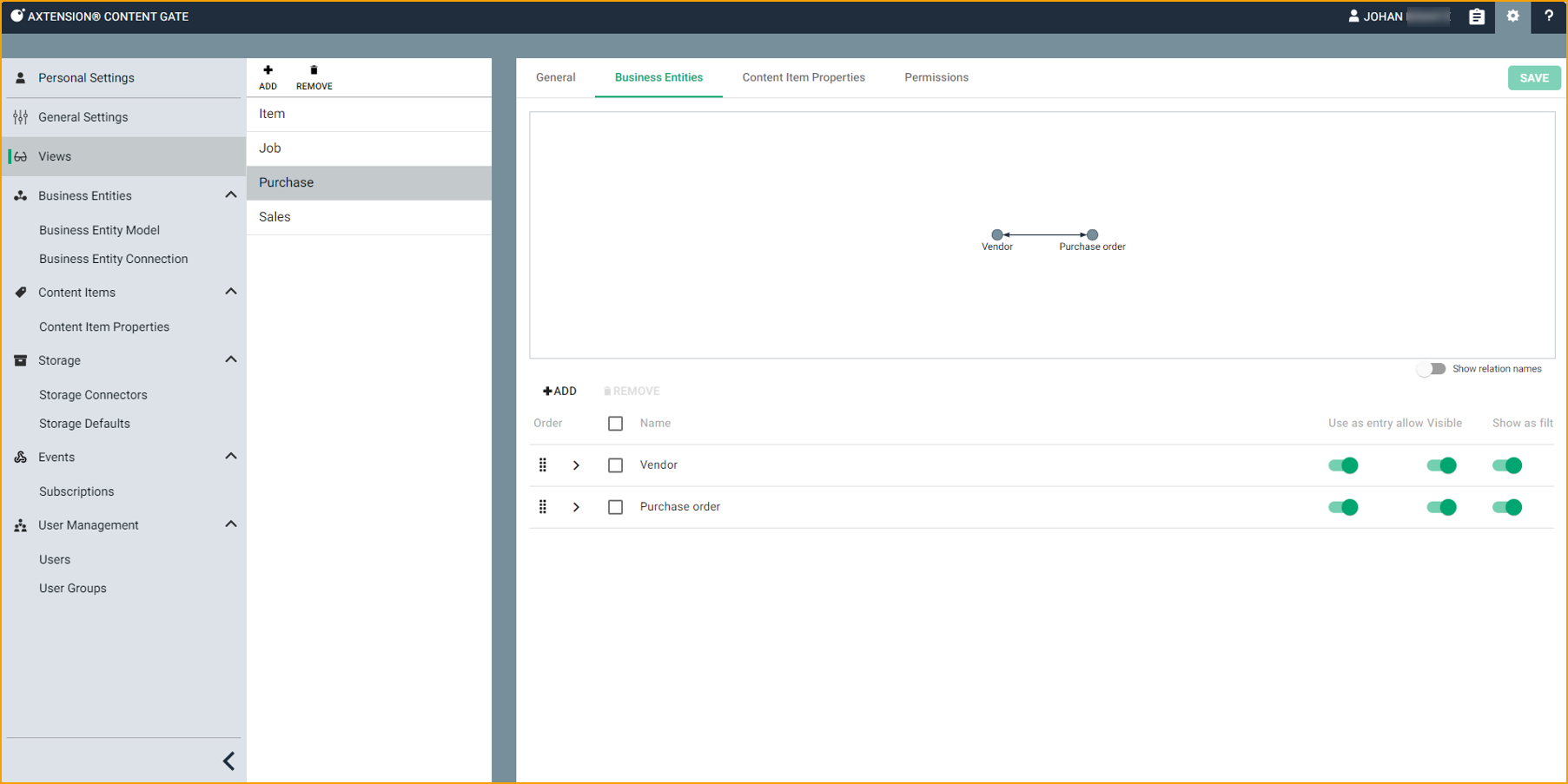Screen dimensions: 1568x784
Task: Collapse the Storage section chevron
Action: coord(230,359)
